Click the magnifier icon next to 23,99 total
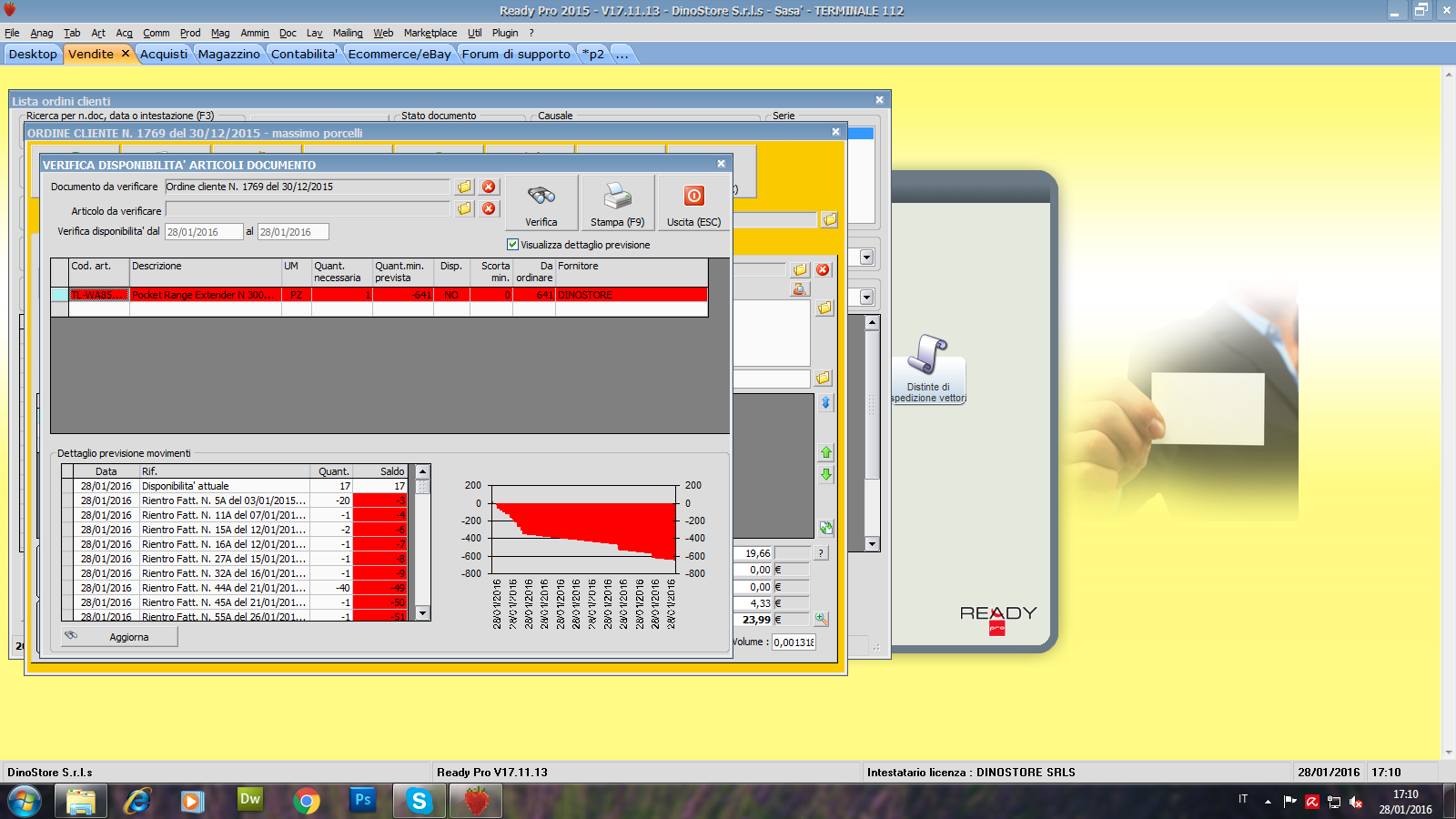This screenshot has height=819, width=1456. tap(821, 619)
